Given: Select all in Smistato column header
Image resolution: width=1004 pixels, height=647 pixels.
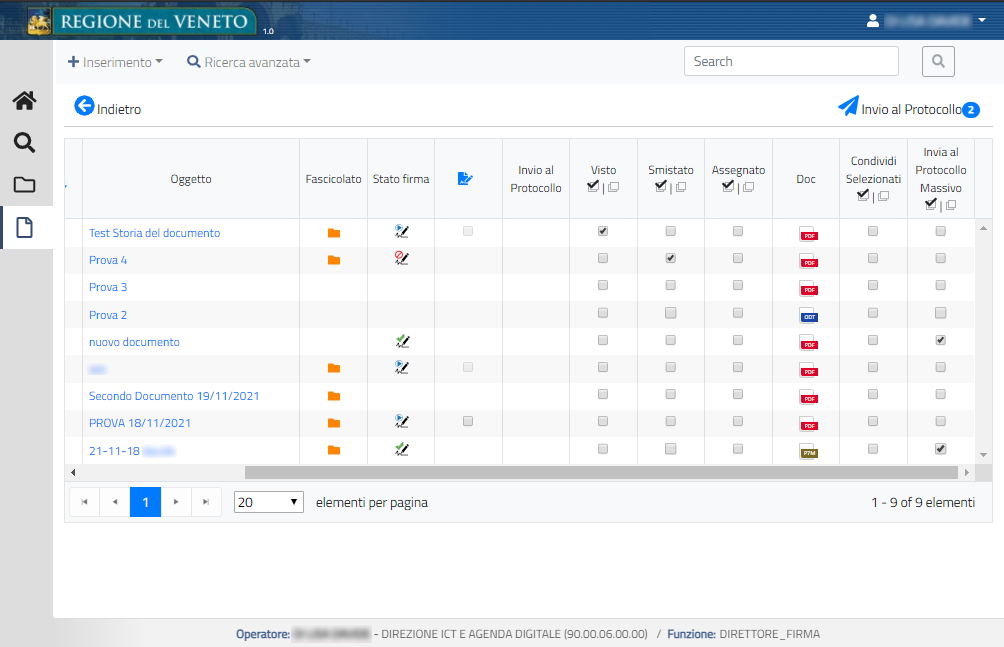Looking at the screenshot, I should 661,186.
